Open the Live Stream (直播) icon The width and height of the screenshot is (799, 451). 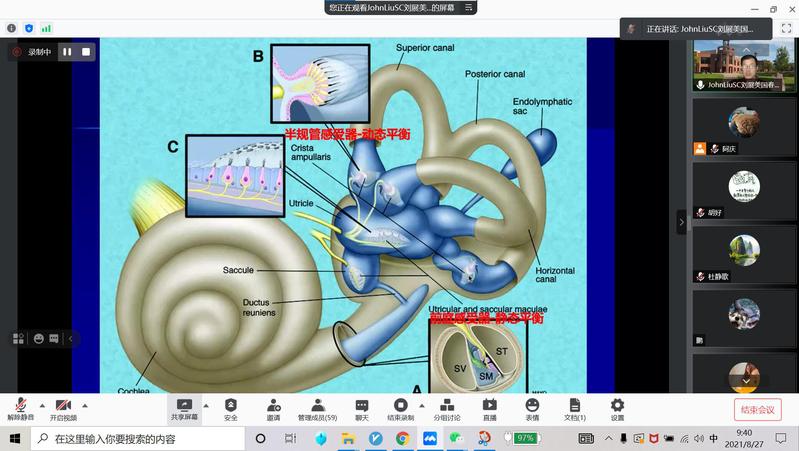(489, 406)
